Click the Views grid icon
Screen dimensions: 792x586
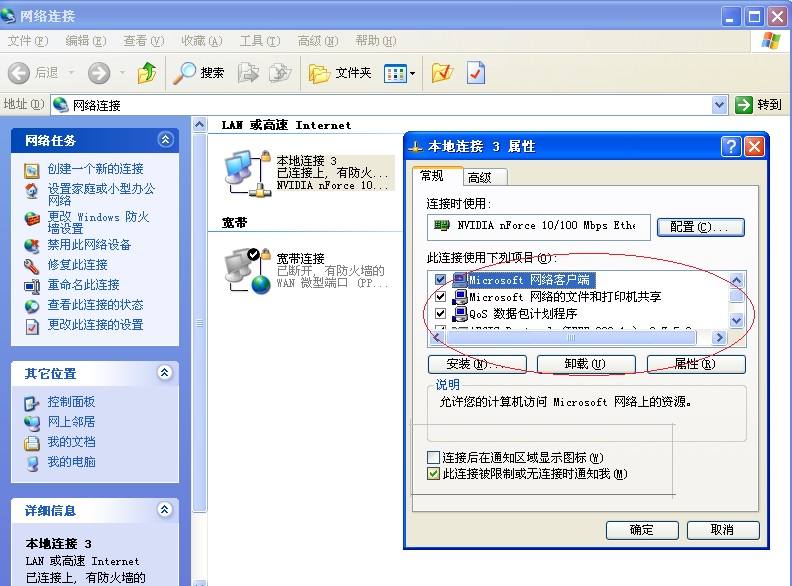(x=395, y=74)
